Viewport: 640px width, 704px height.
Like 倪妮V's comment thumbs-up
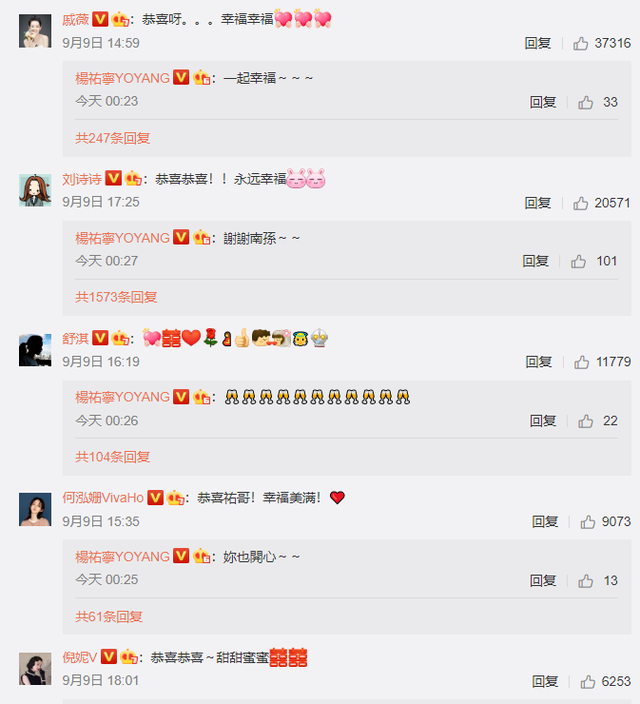click(587, 682)
